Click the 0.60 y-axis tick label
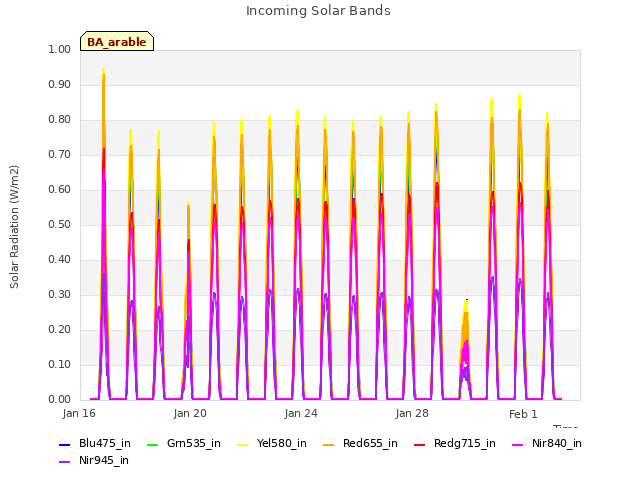 (x=60, y=189)
